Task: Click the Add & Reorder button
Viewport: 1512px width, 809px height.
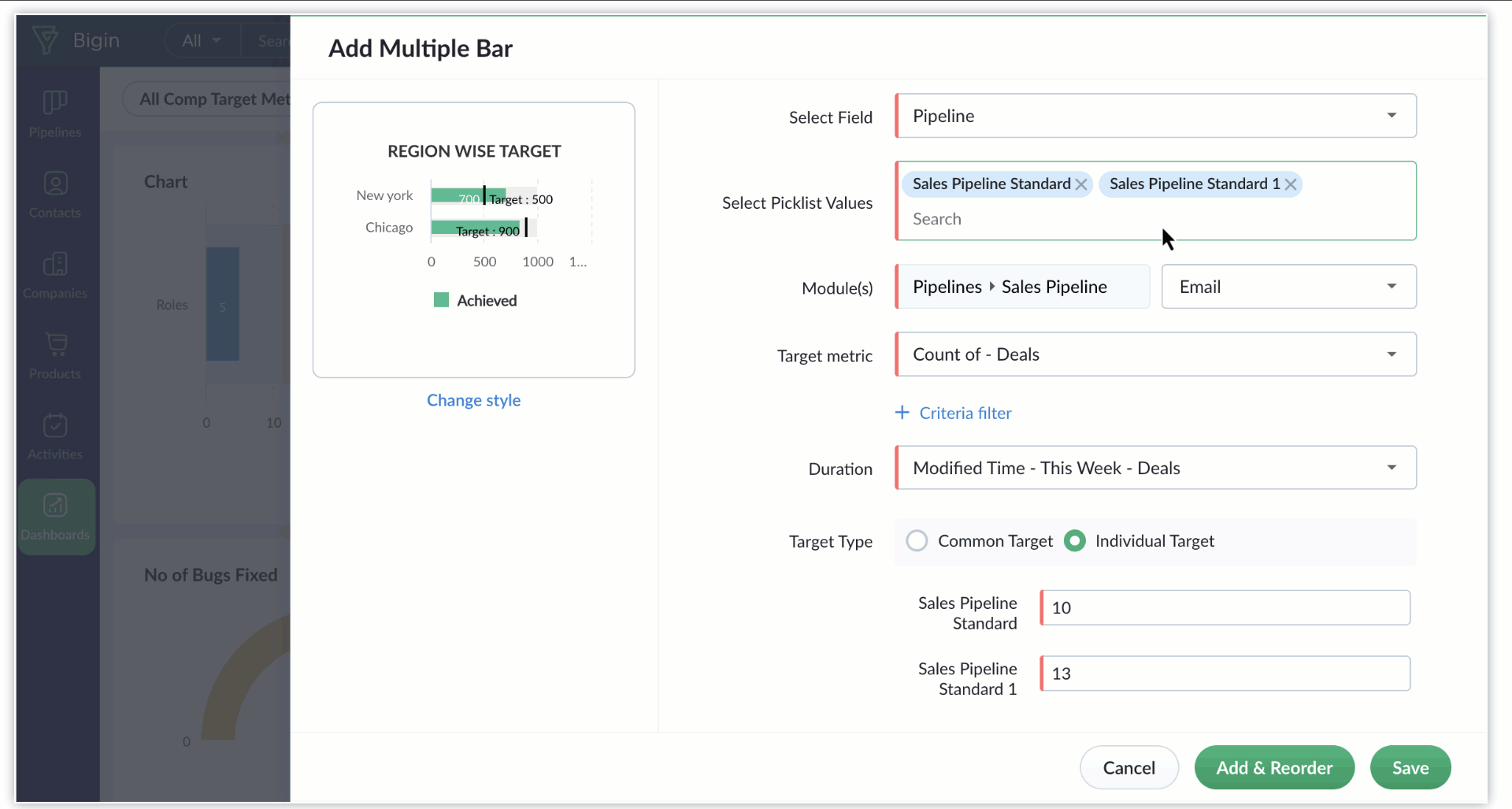Action: (x=1274, y=768)
